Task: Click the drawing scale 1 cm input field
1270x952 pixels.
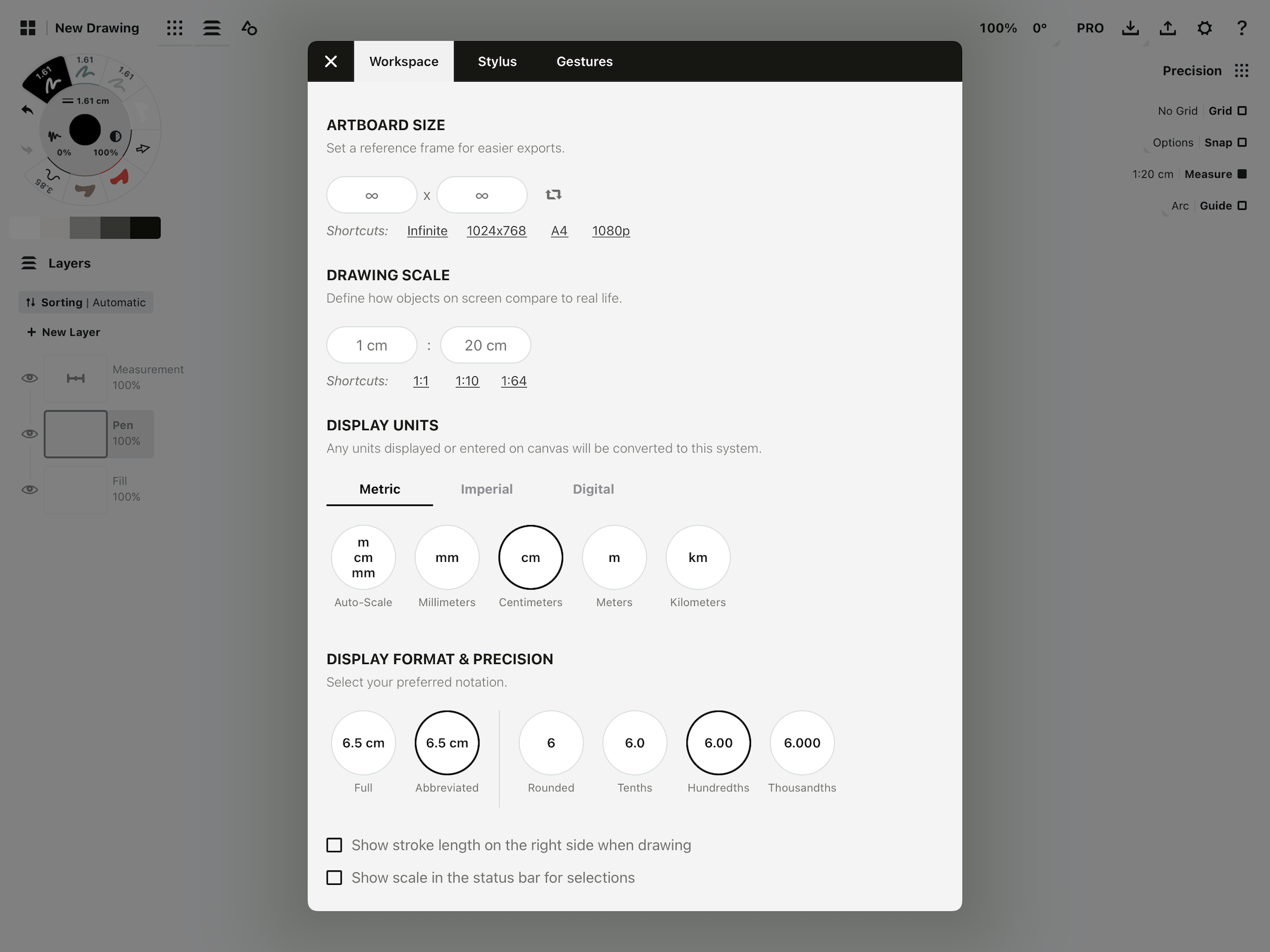Action: pyautogui.click(x=371, y=344)
